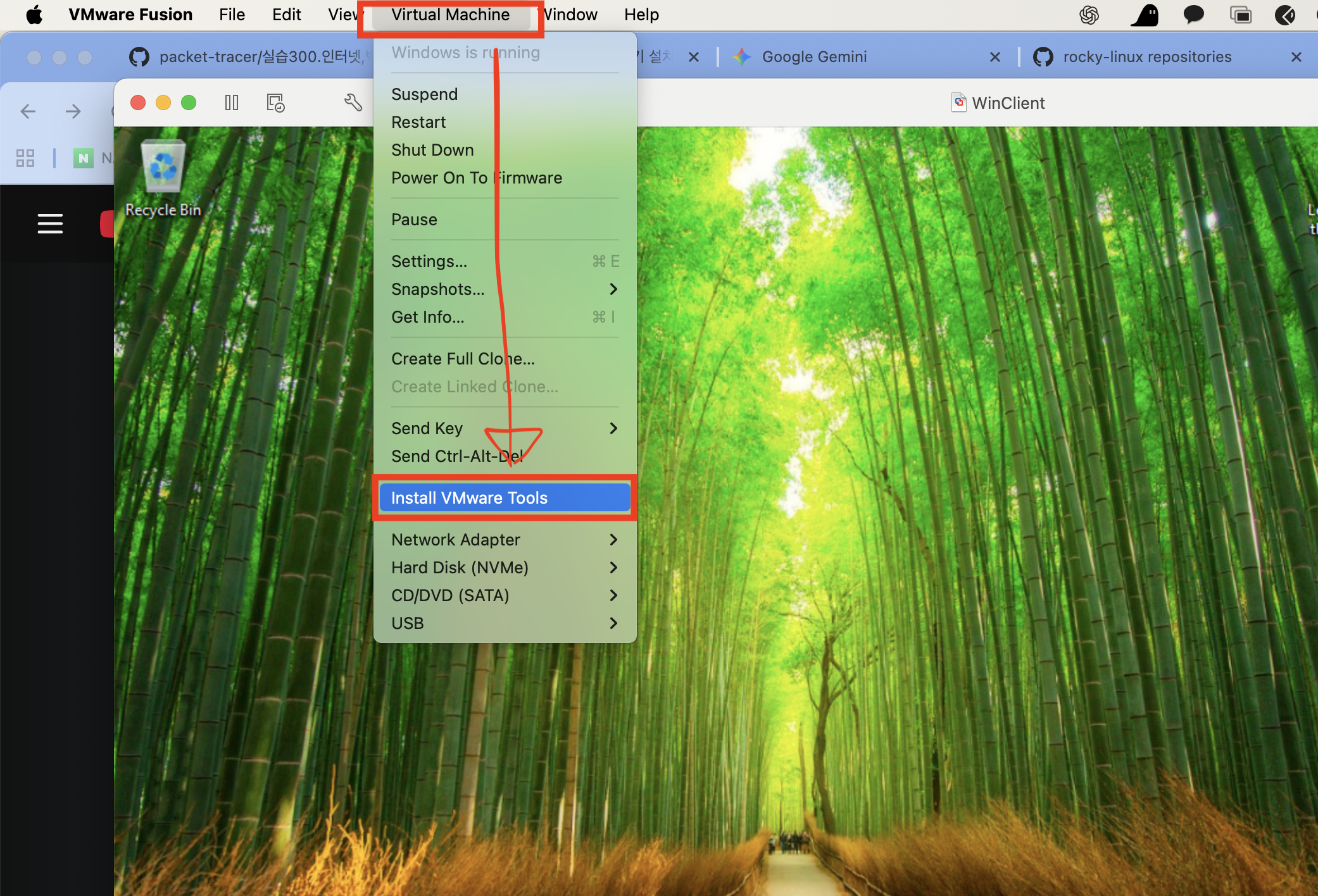Open the ChatGPT menu bar icon
This screenshot has height=896, width=1318.
point(1089,15)
